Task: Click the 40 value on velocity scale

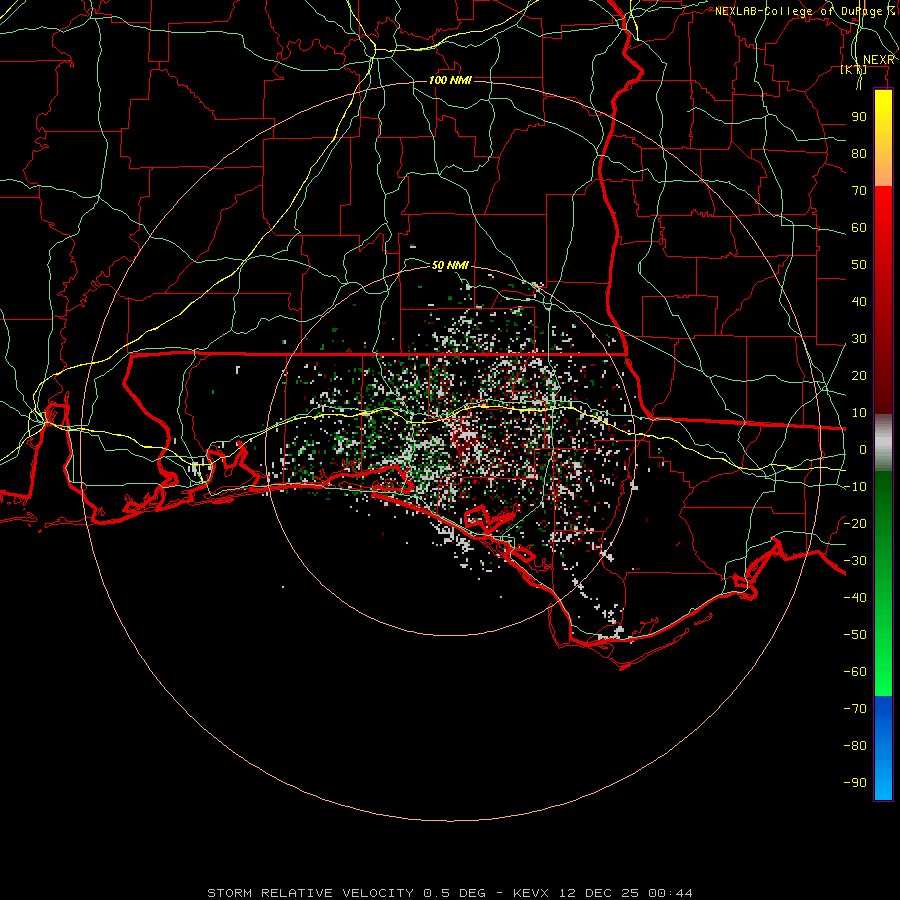Action: (x=859, y=301)
